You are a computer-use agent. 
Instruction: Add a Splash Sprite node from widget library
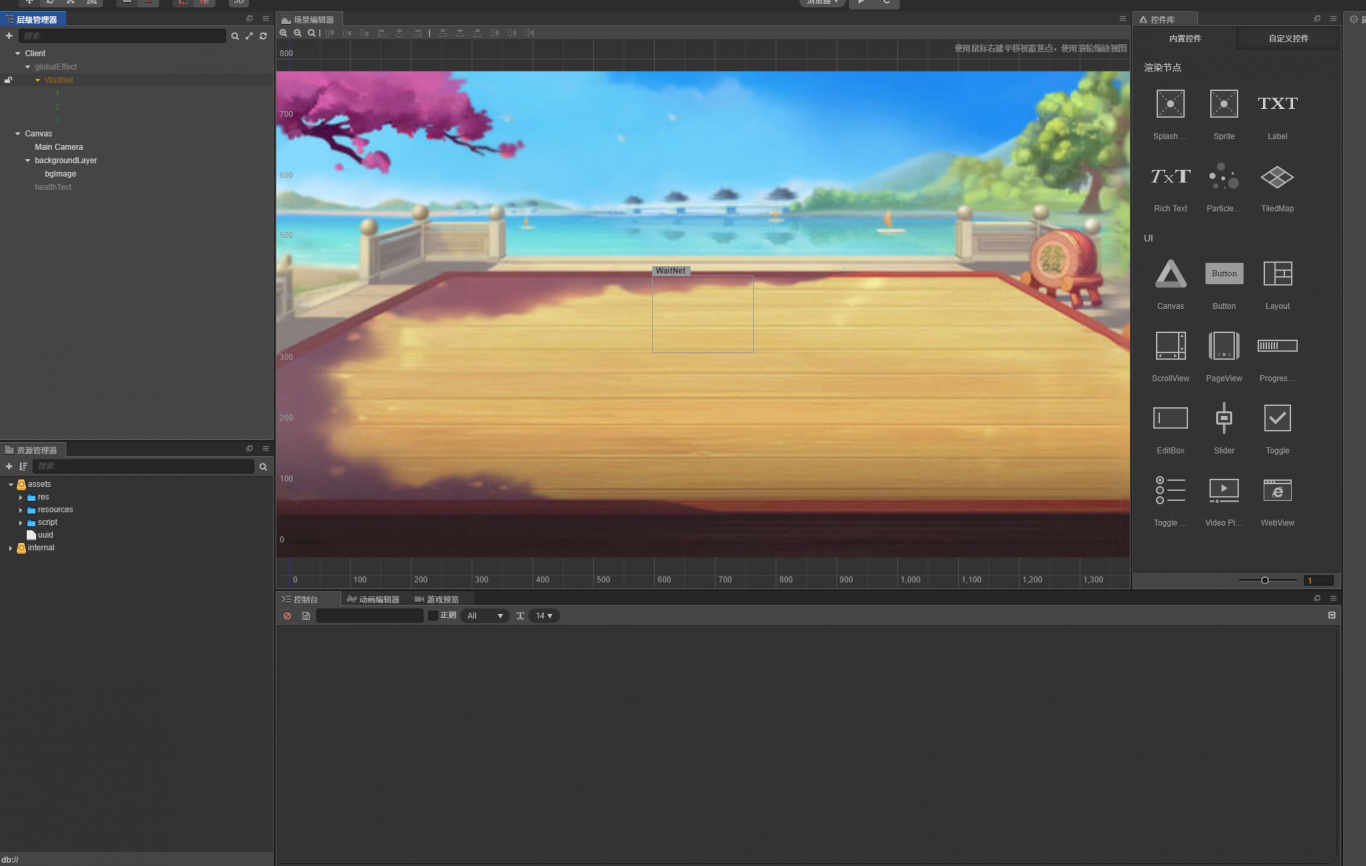click(1170, 104)
